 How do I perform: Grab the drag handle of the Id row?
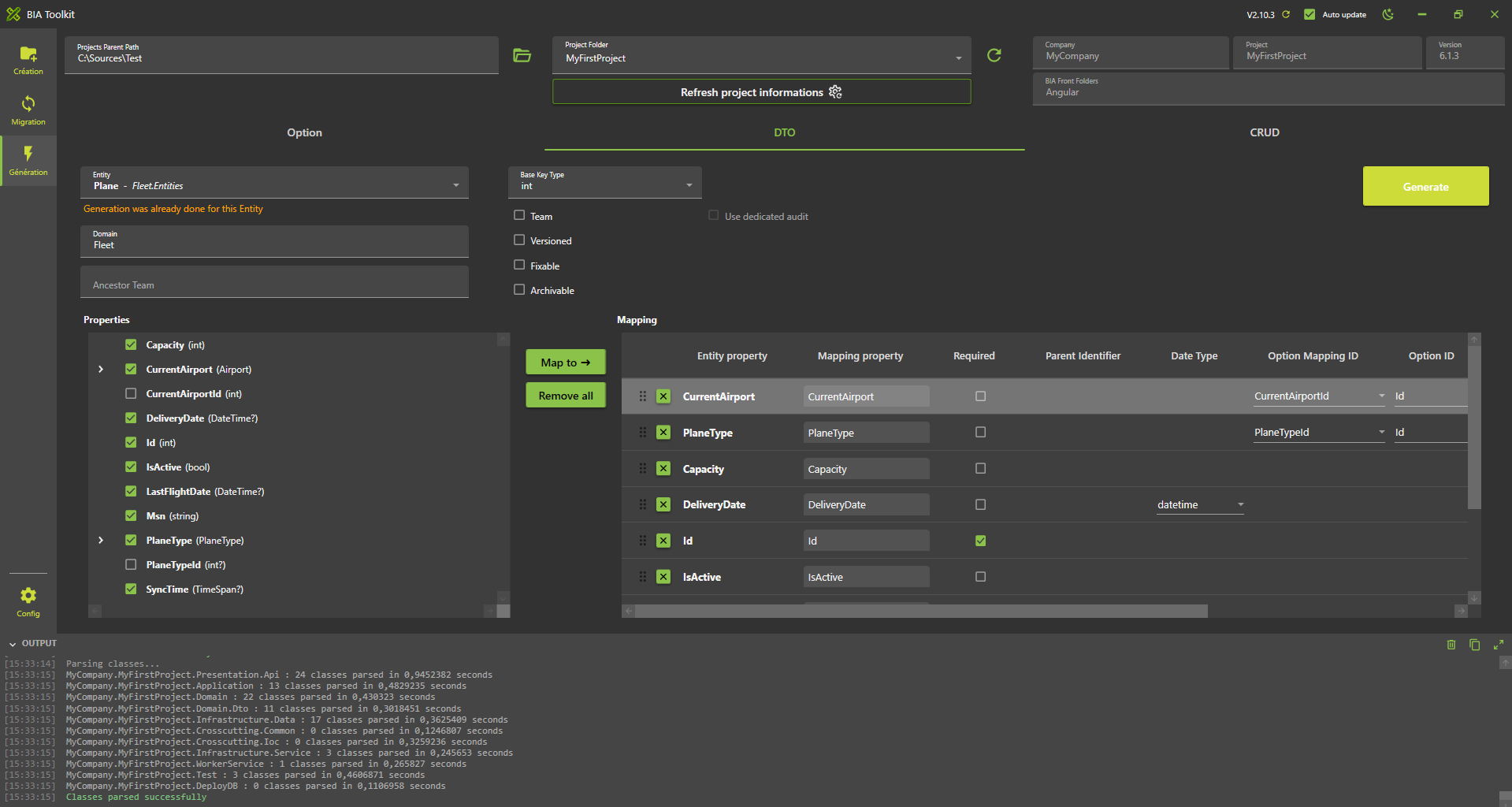(643, 541)
